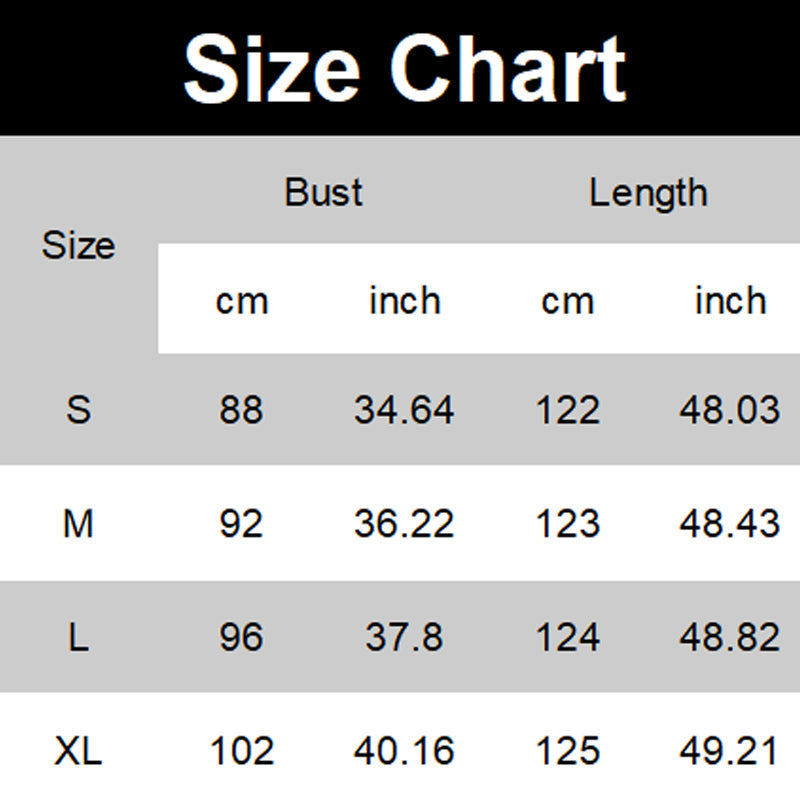
Task: Click the S size label
Action: (78, 410)
